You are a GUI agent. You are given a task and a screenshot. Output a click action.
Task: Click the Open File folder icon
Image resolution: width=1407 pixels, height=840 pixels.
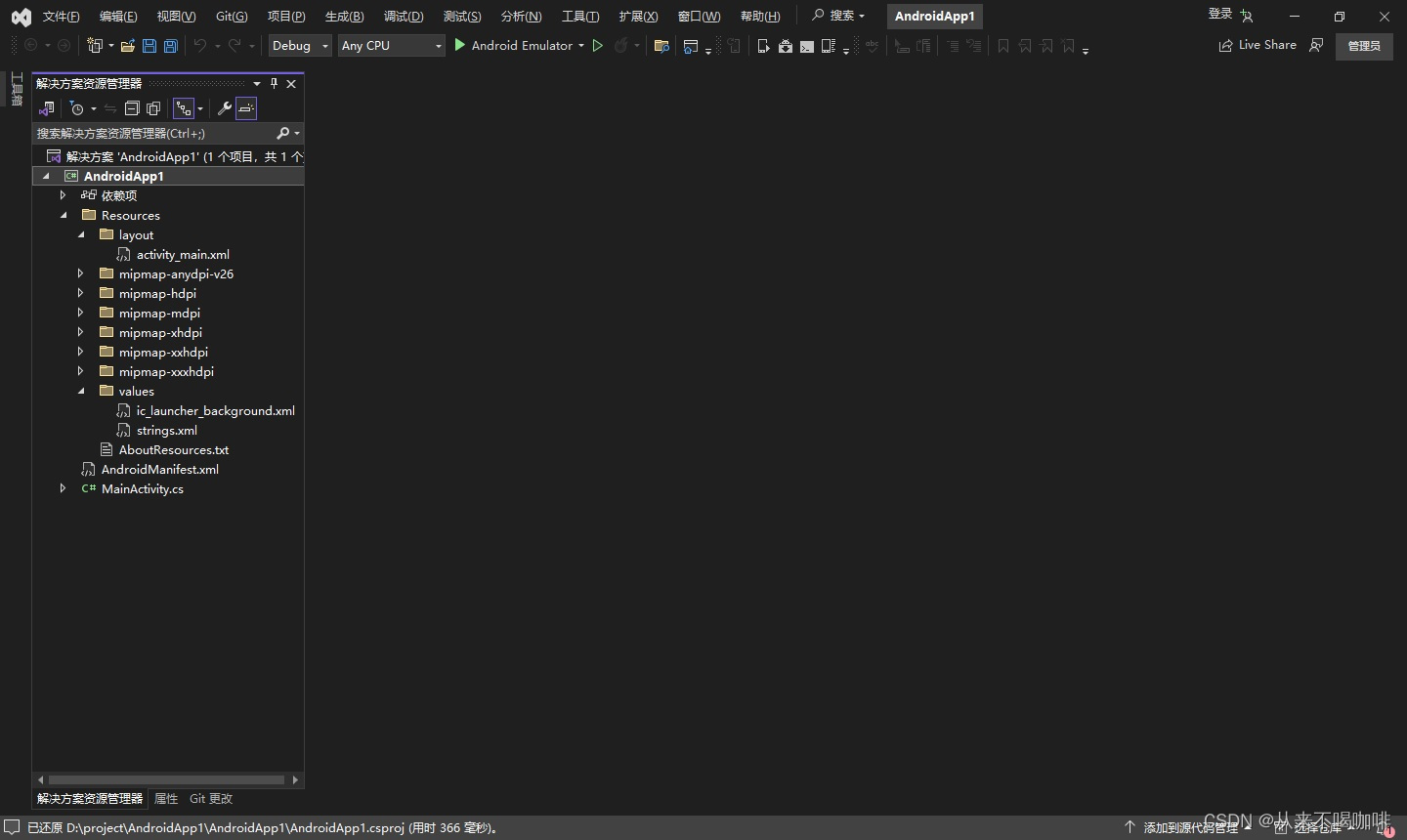click(x=127, y=46)
